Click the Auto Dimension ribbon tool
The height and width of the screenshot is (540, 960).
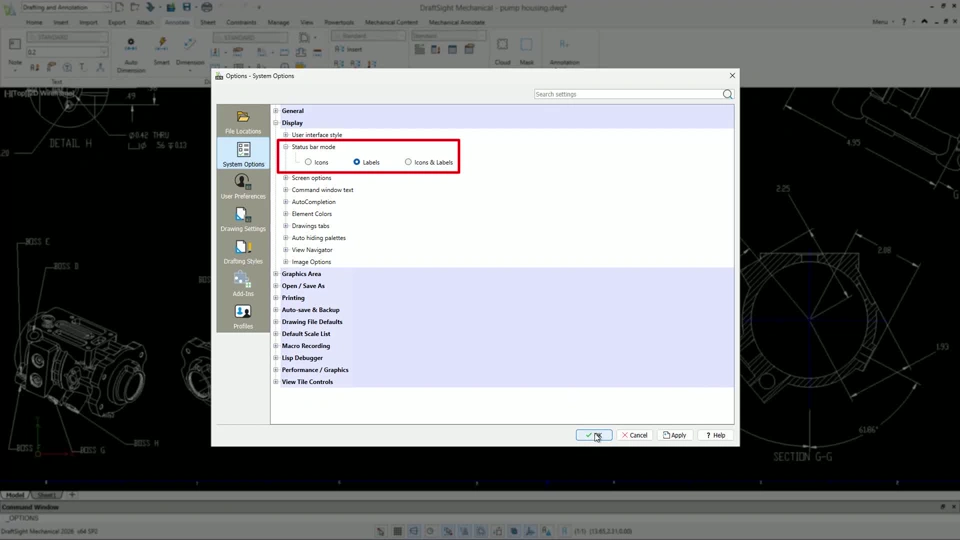pyautogui.click(x=130, y=54)
